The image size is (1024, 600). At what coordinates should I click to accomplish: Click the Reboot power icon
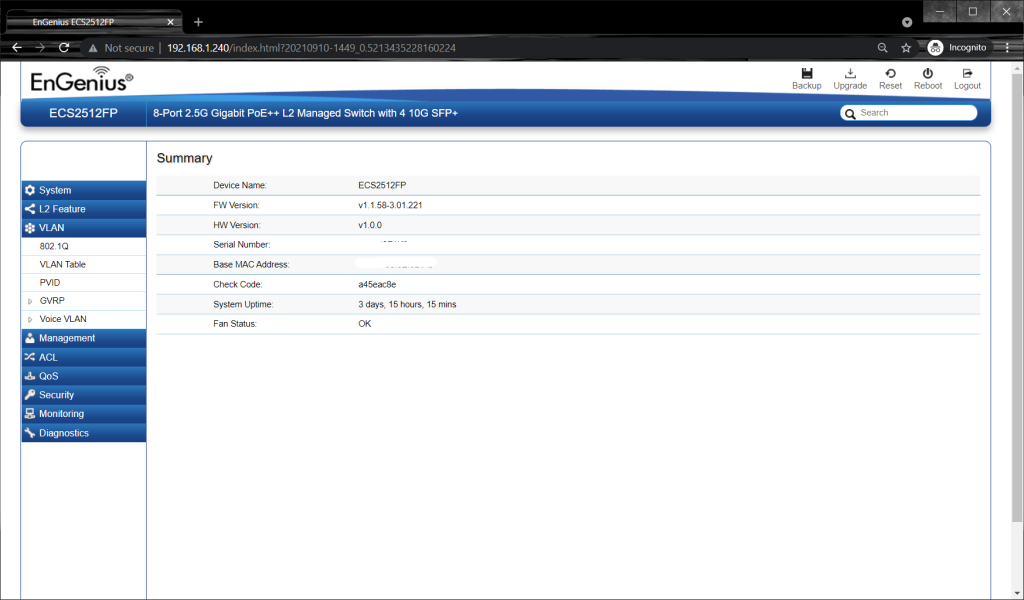(x=927, y=73)
